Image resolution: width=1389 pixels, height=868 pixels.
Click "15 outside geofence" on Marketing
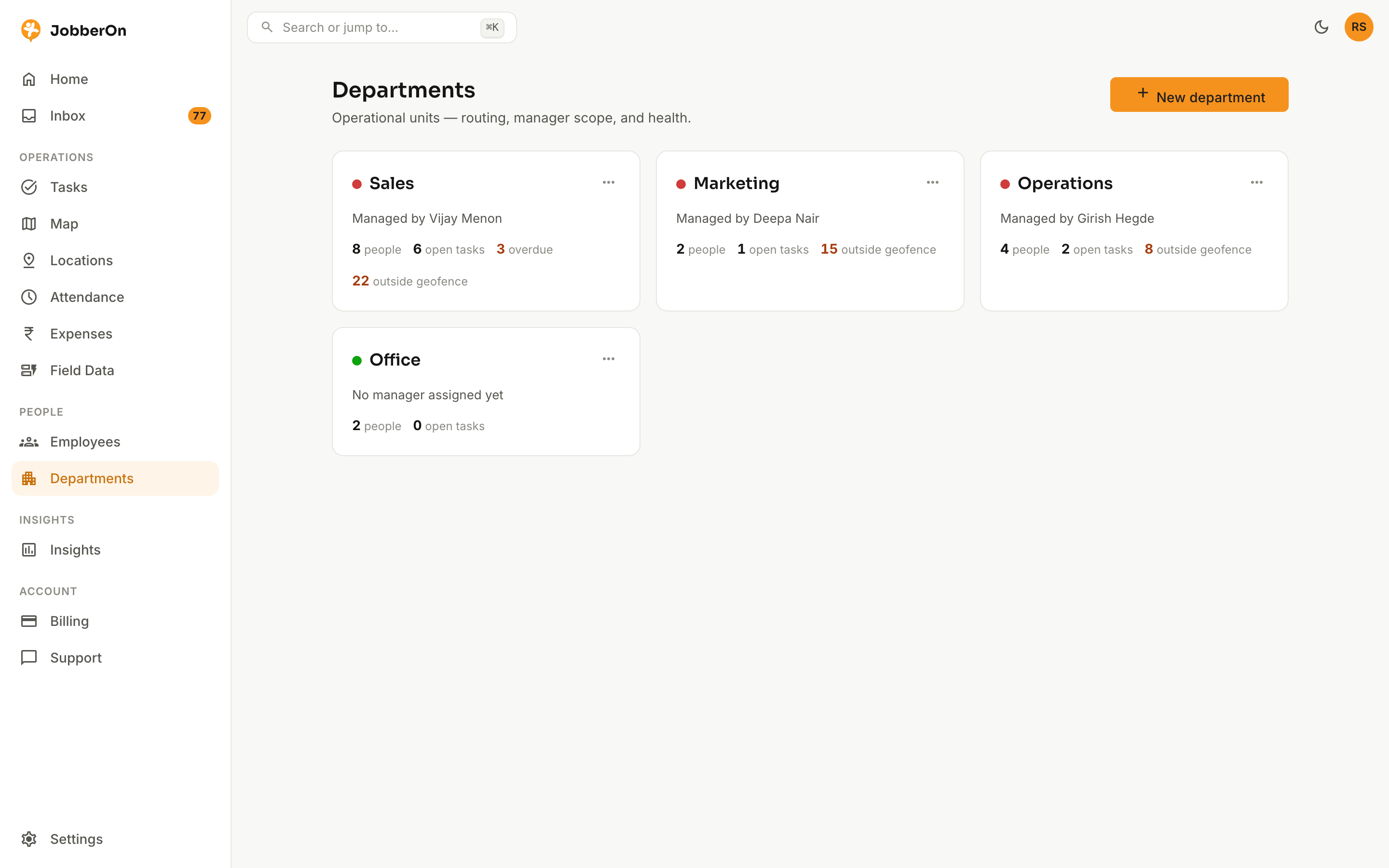coord(878,249)
